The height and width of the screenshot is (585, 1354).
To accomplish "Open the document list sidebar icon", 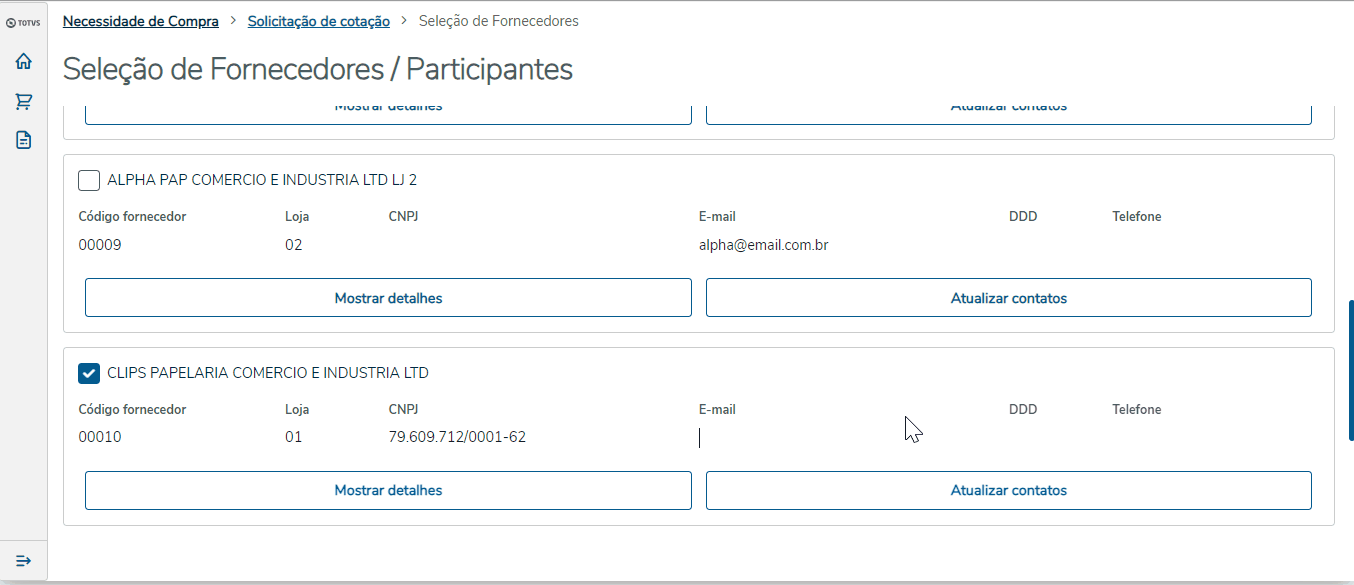I will click(24, 140).
